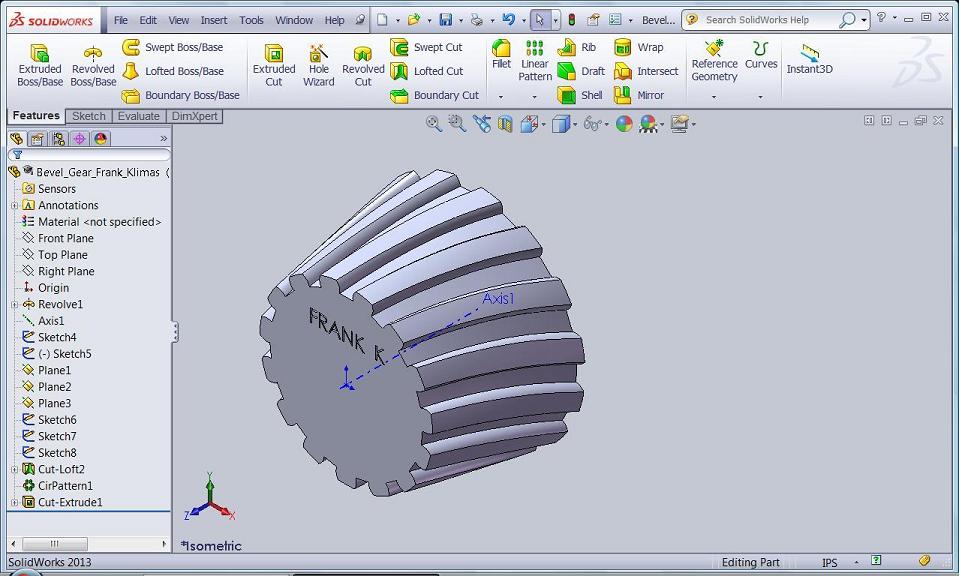This screenshot has height=576, width=959.
Task: Expand the Cut-Loft2 tree node
Action: pos(15,470)
